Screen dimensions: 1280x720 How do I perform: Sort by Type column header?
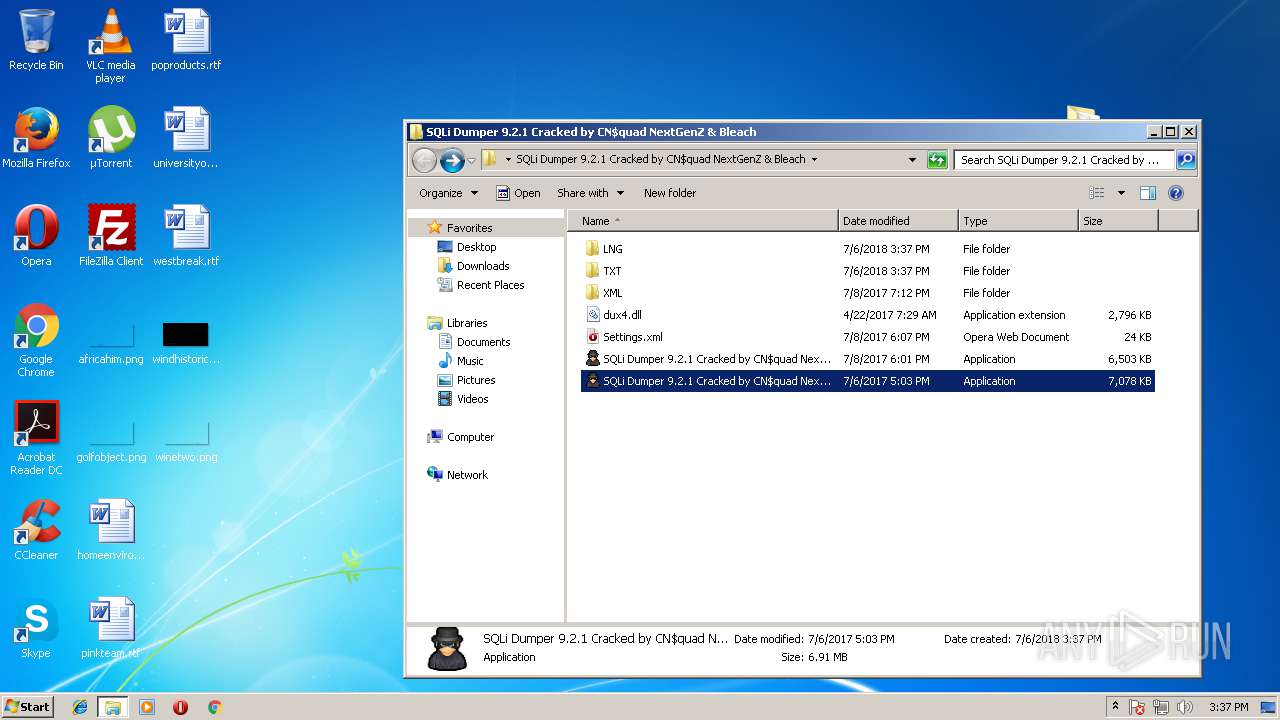(1018, 221)
